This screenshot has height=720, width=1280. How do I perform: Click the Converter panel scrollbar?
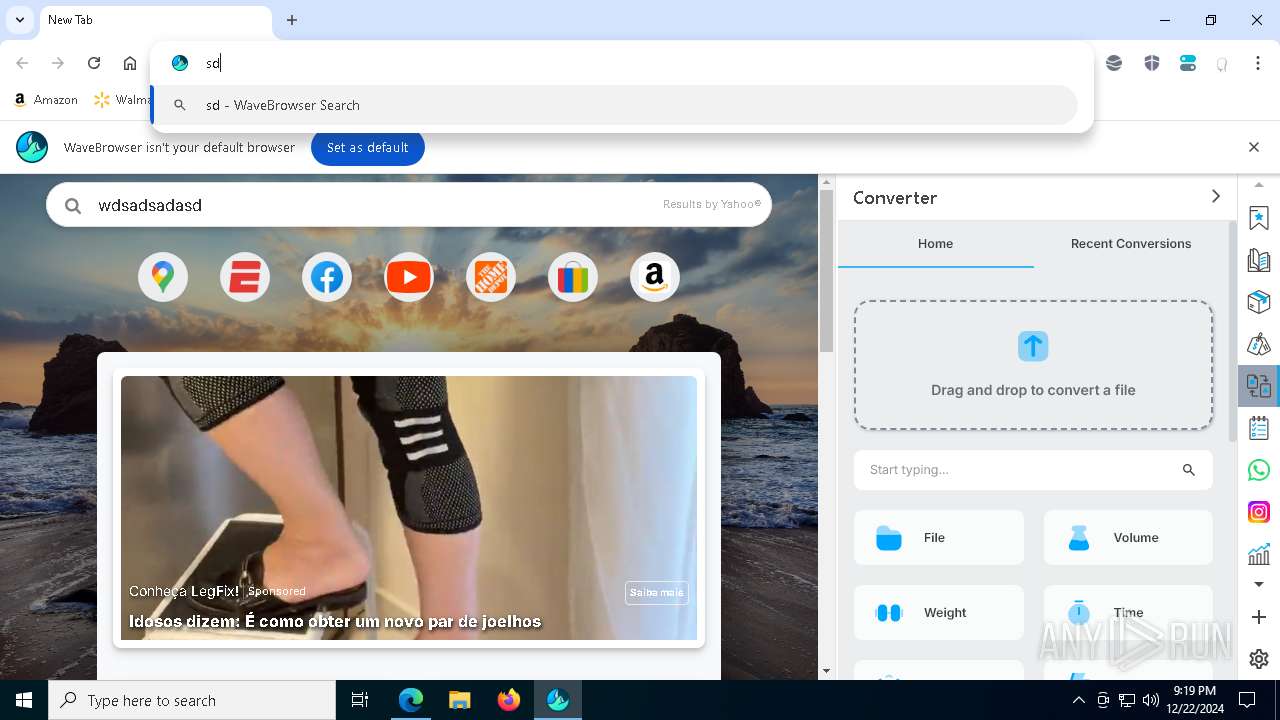coord(1233,330)
